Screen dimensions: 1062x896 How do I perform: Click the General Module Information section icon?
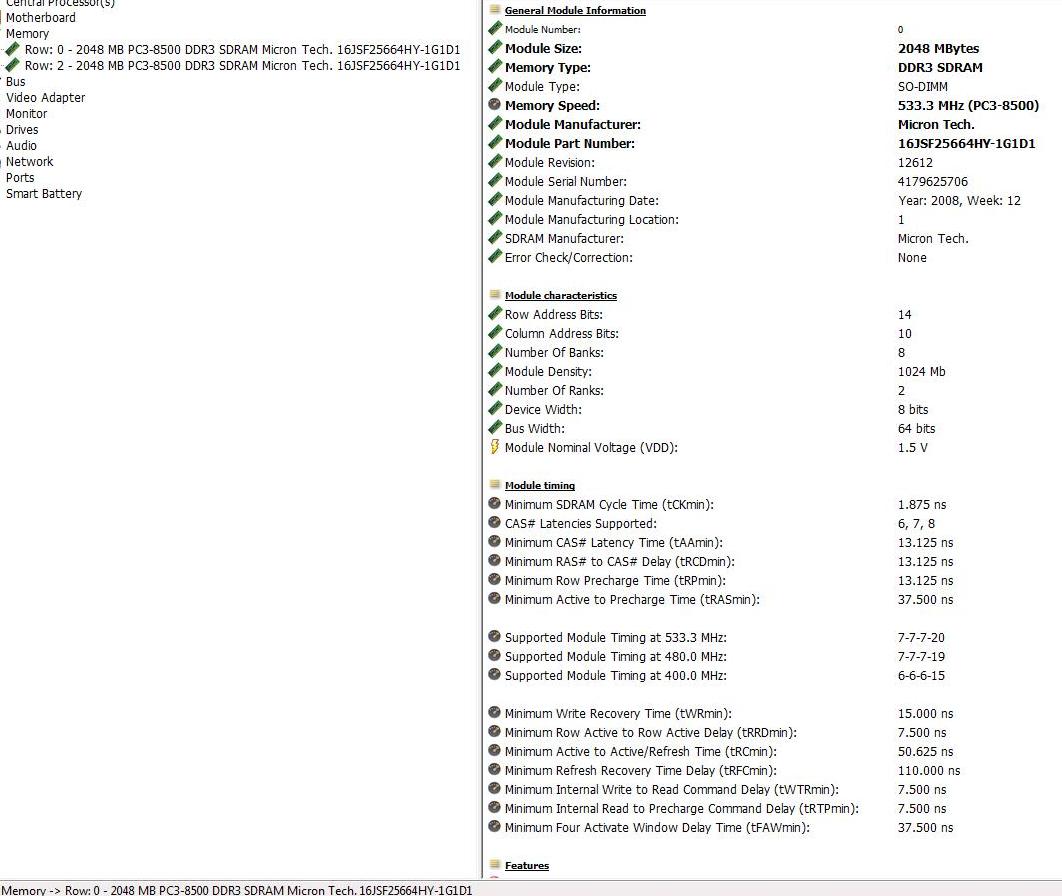(x=495, y=9)
